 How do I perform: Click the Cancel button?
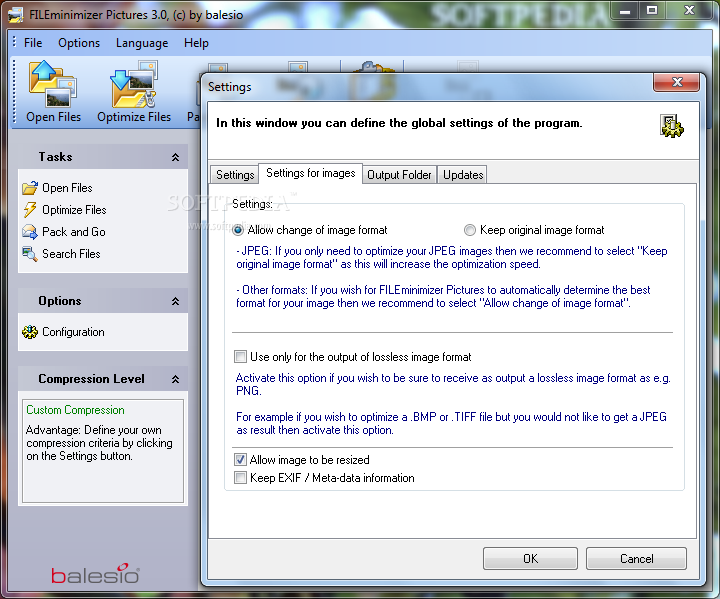(636, 559)
